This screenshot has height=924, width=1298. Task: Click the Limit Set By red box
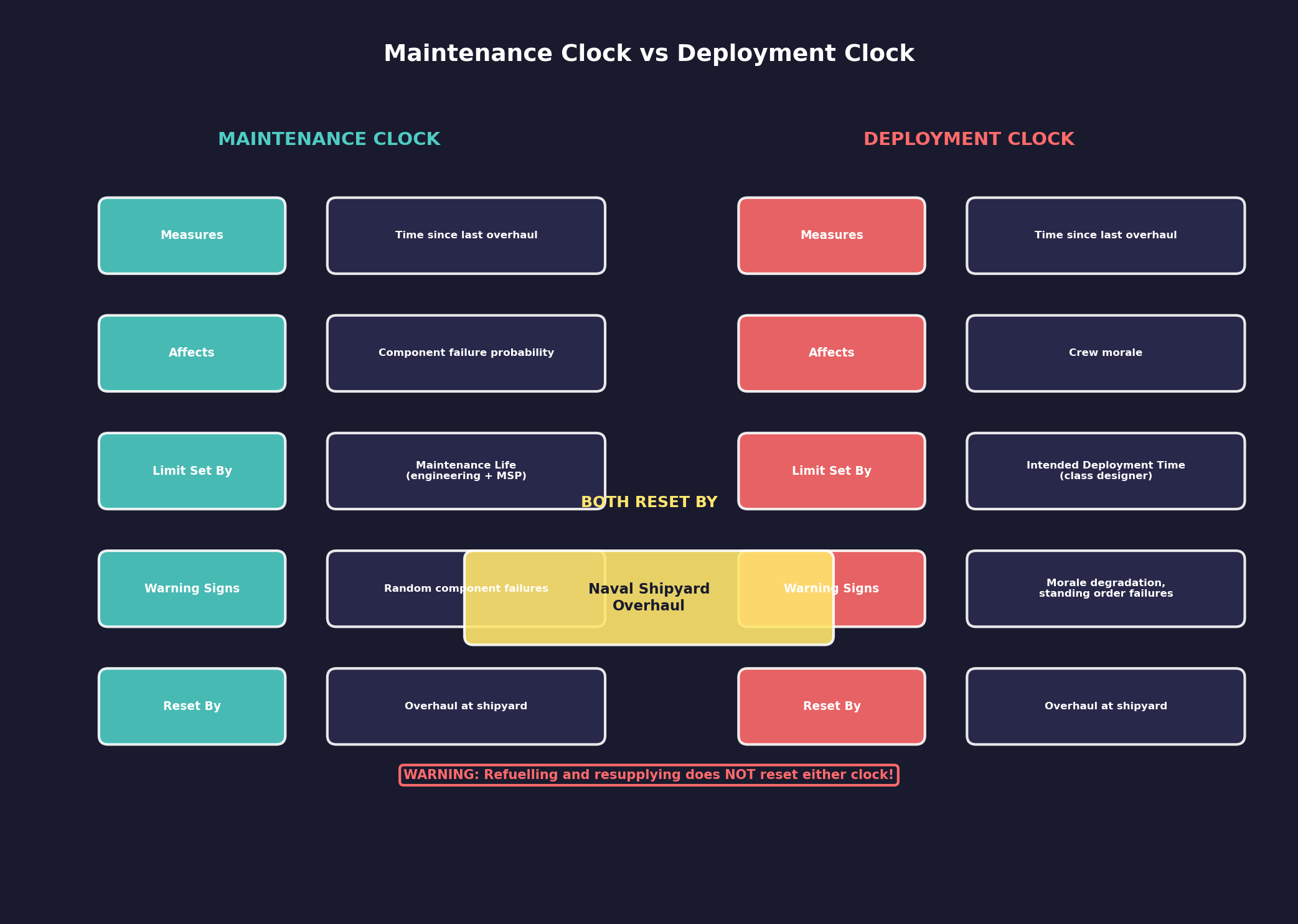831,471
